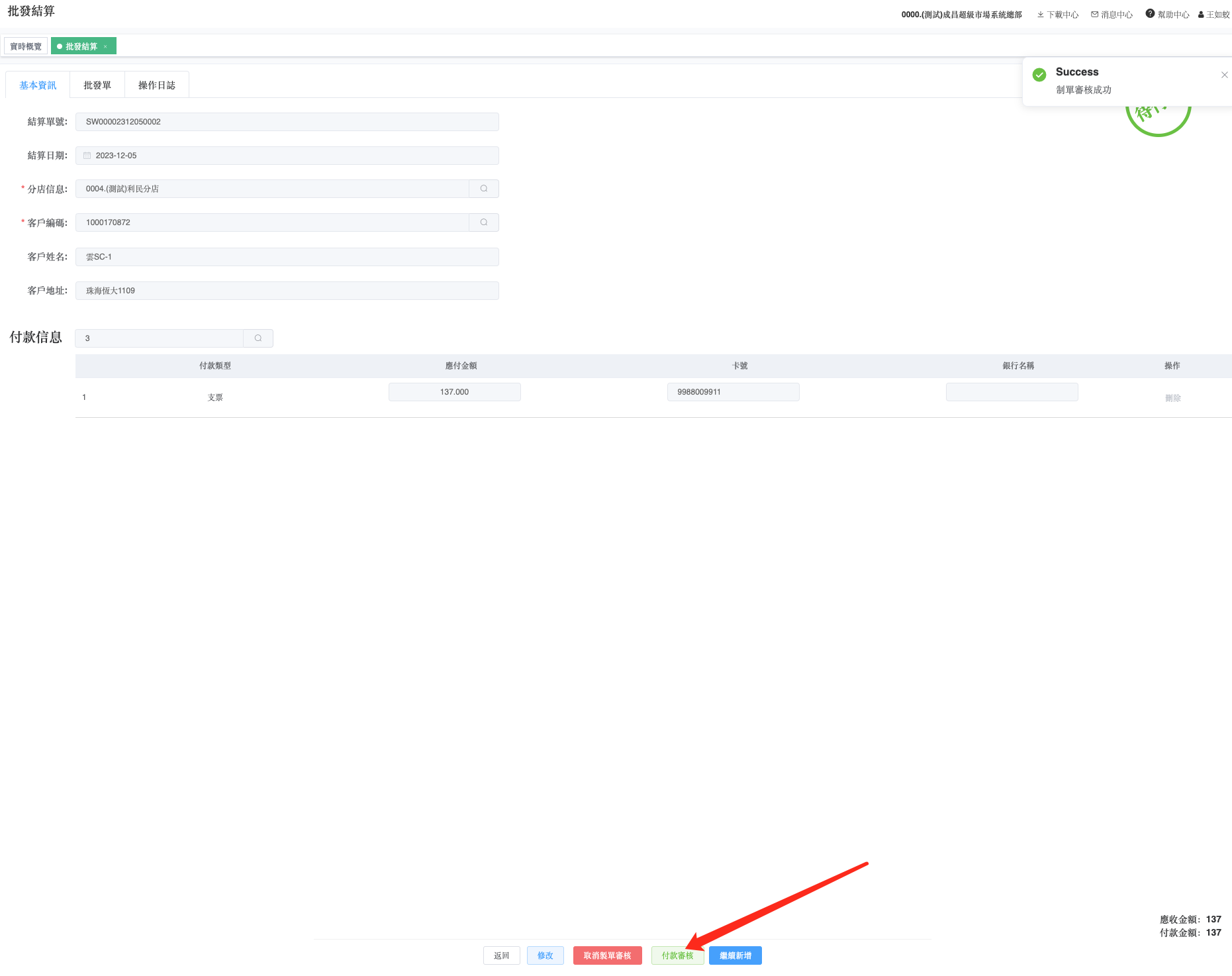Click the 應收金額 total value
The width and height of the screenshot is (1232, 976).
[x=1213, y=919]
